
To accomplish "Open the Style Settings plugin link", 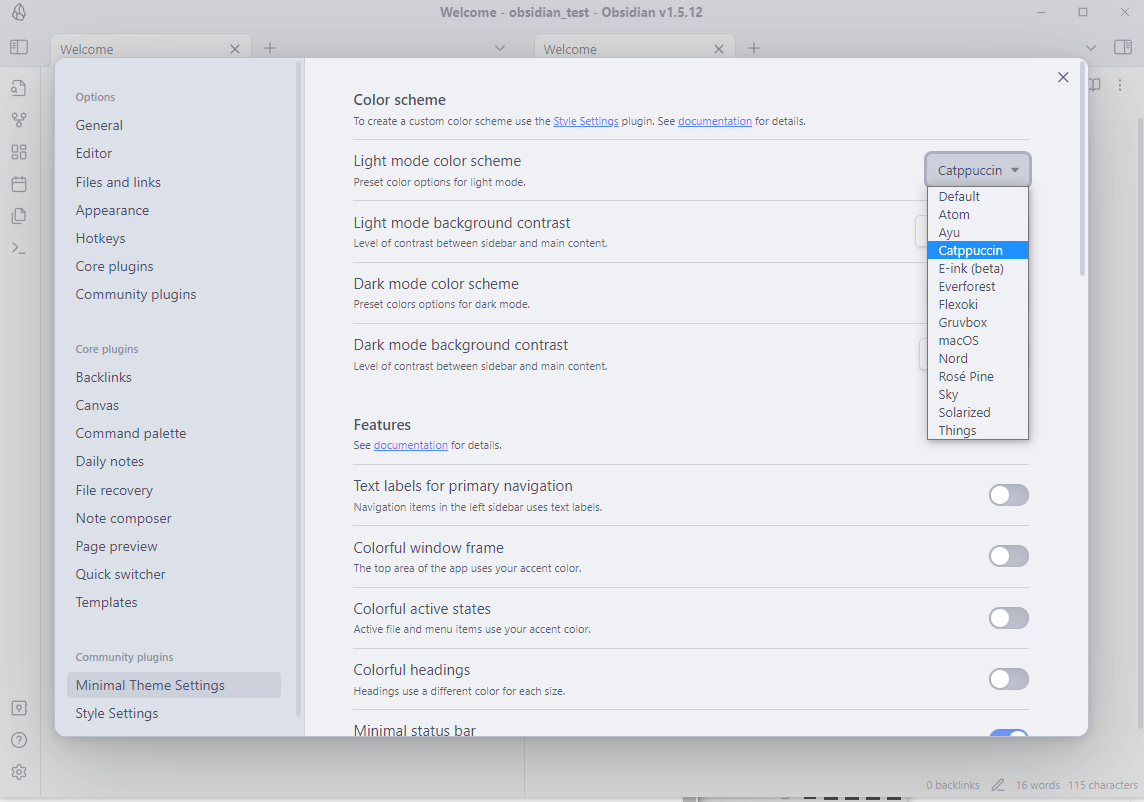I will click(586, 121).
